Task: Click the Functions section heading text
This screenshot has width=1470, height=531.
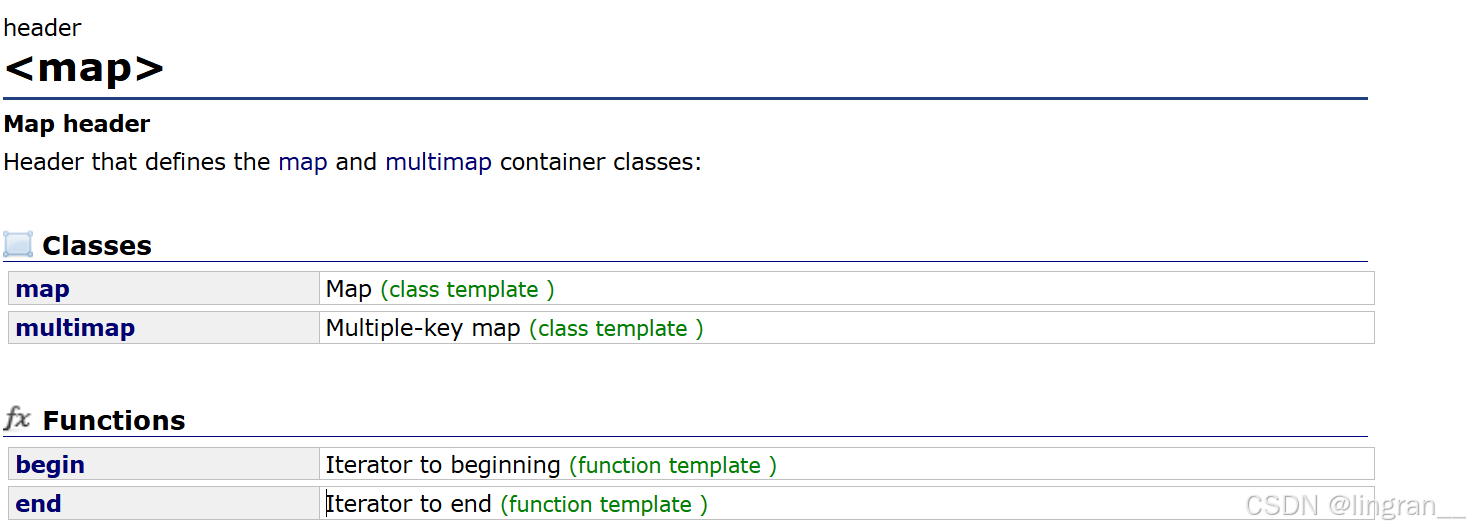Action: tap(114, 420)
